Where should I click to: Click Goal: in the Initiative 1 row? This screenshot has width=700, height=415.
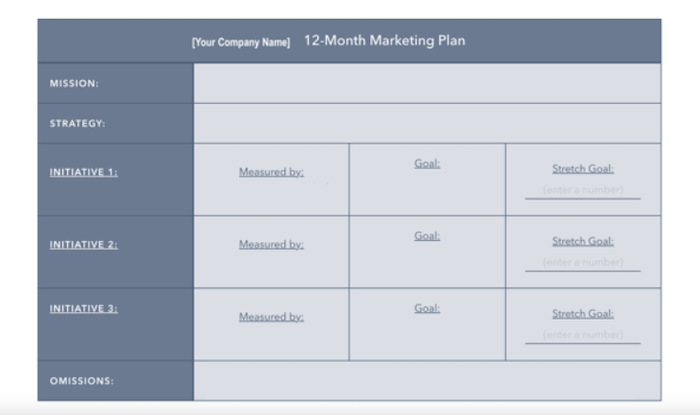pos(427,163)
